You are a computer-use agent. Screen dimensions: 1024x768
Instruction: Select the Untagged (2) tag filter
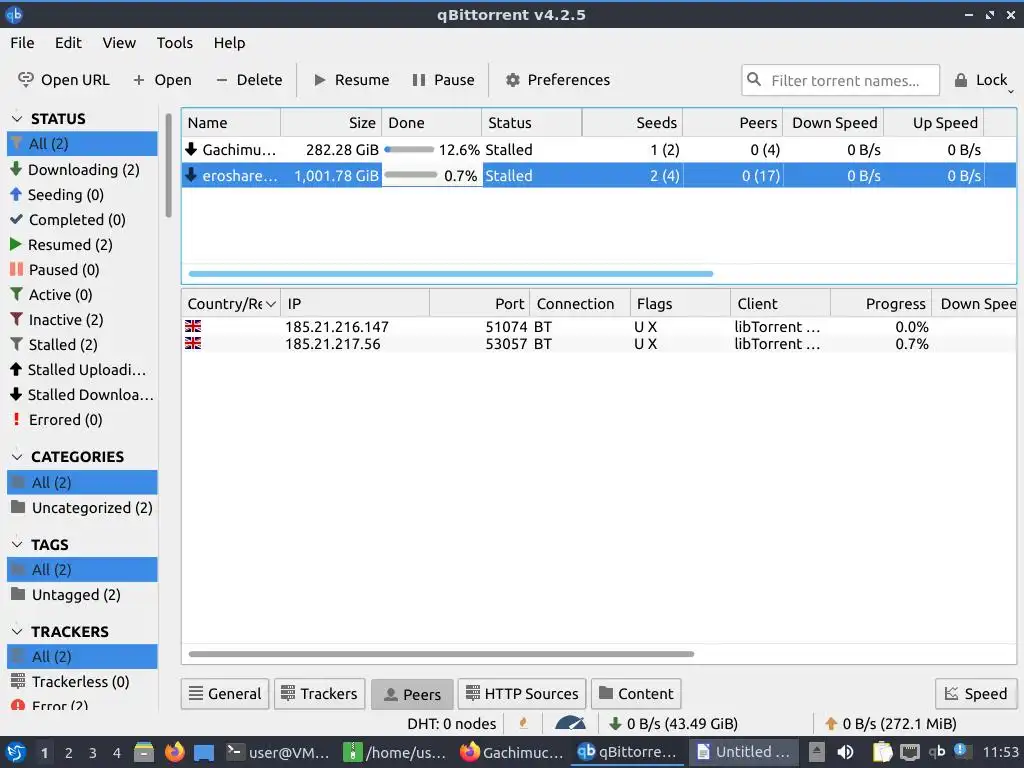coord(82,595)
